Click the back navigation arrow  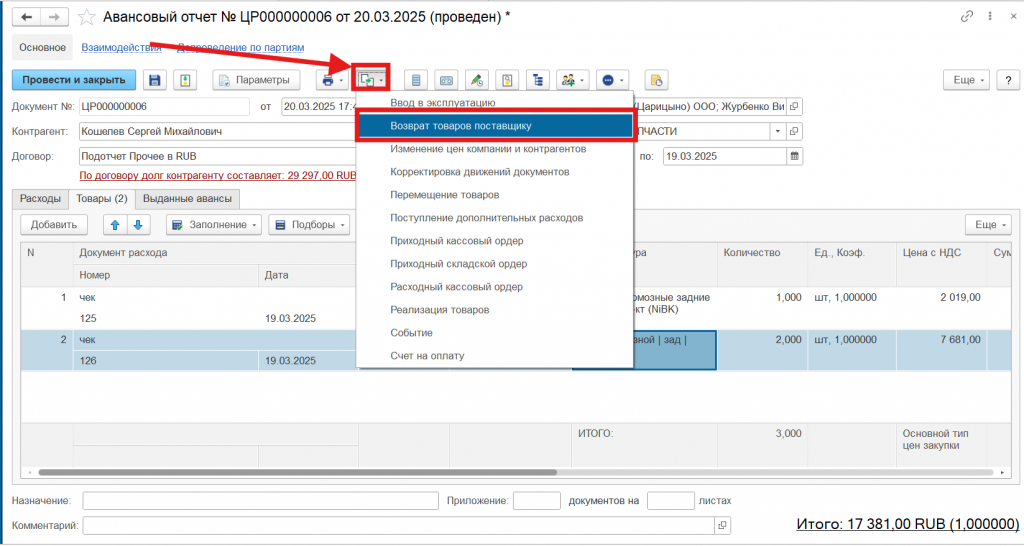(26, 18)
